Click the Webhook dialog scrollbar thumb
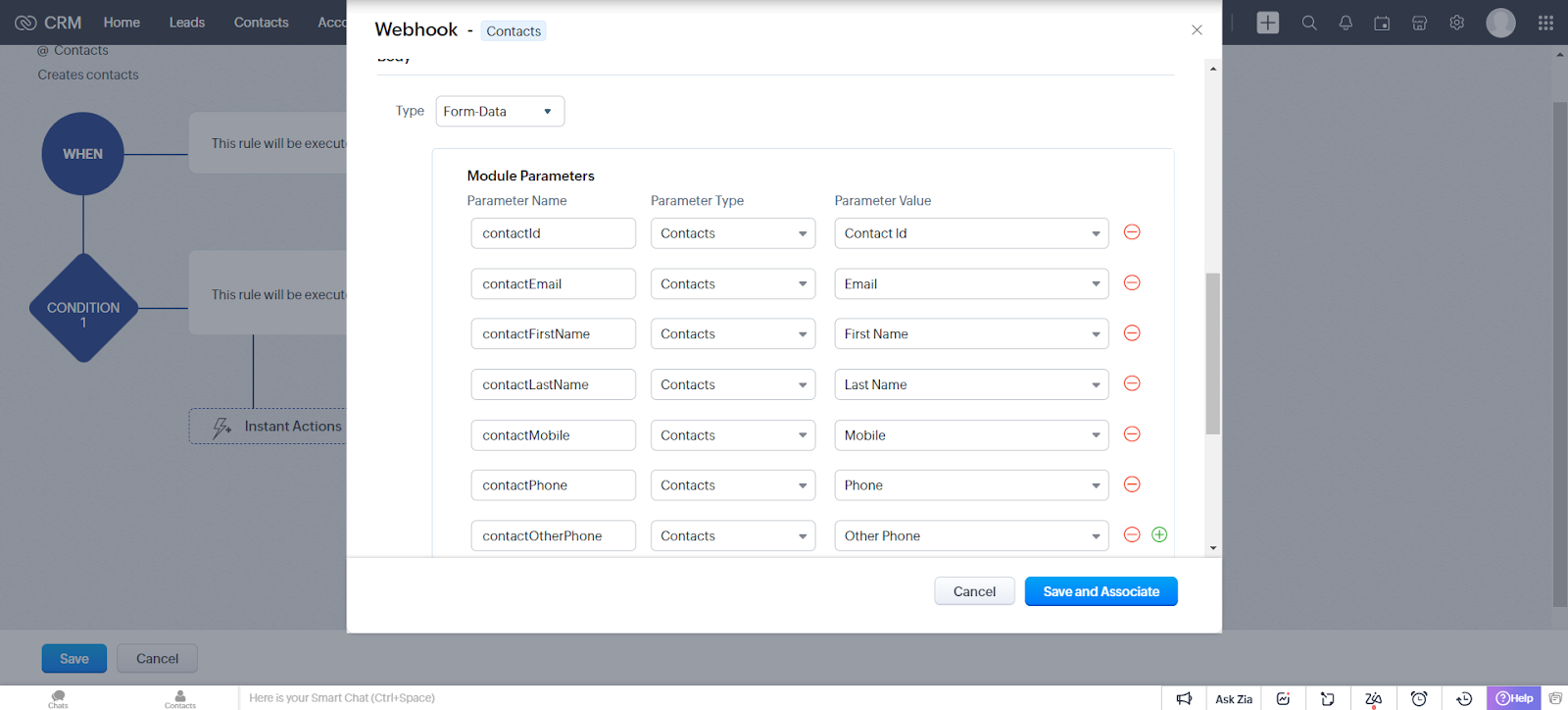This screenshot has height=710, width=1568. tap(1213, 353)
